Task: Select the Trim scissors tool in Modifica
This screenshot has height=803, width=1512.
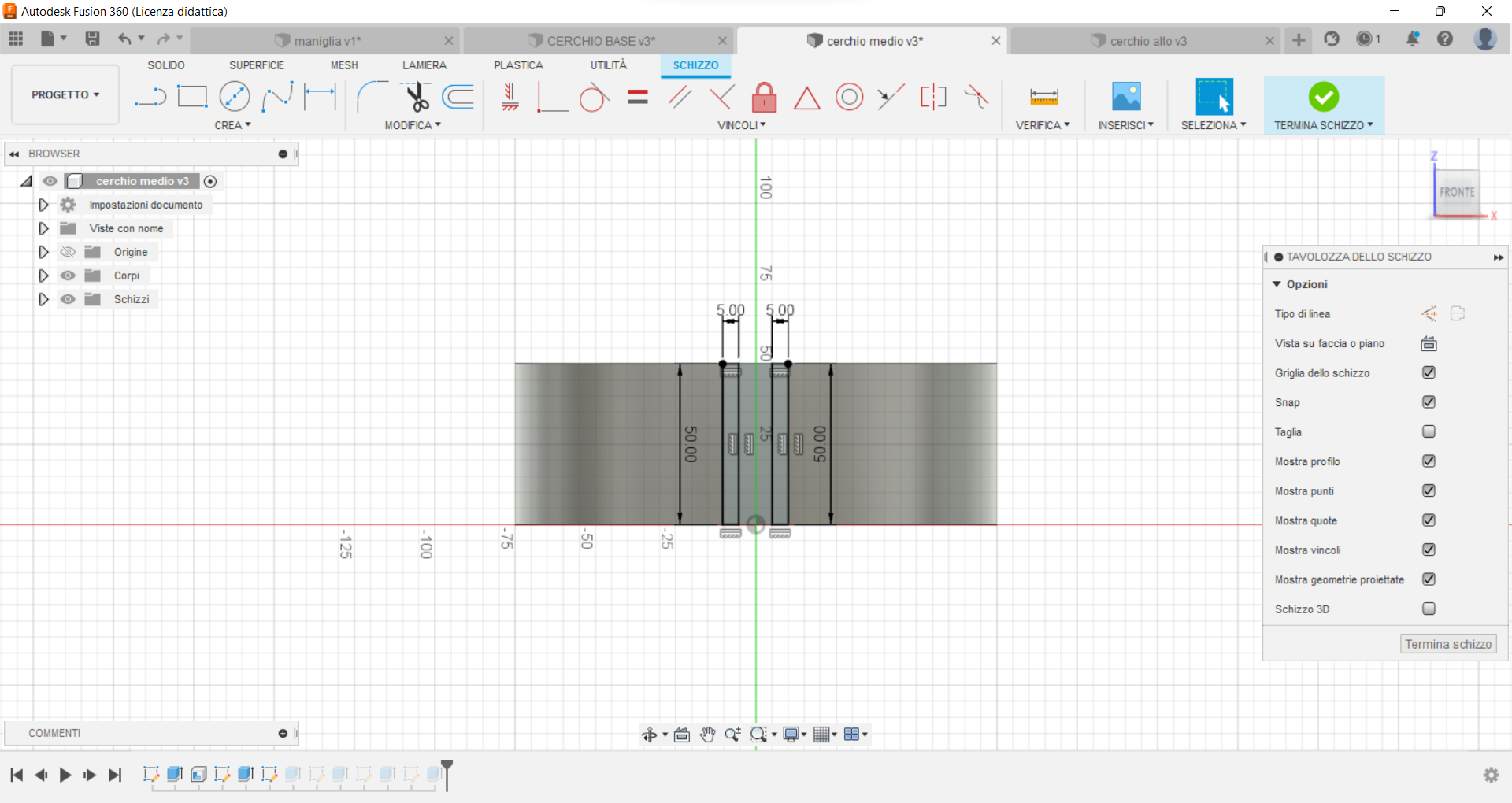Action: point(417,96)
